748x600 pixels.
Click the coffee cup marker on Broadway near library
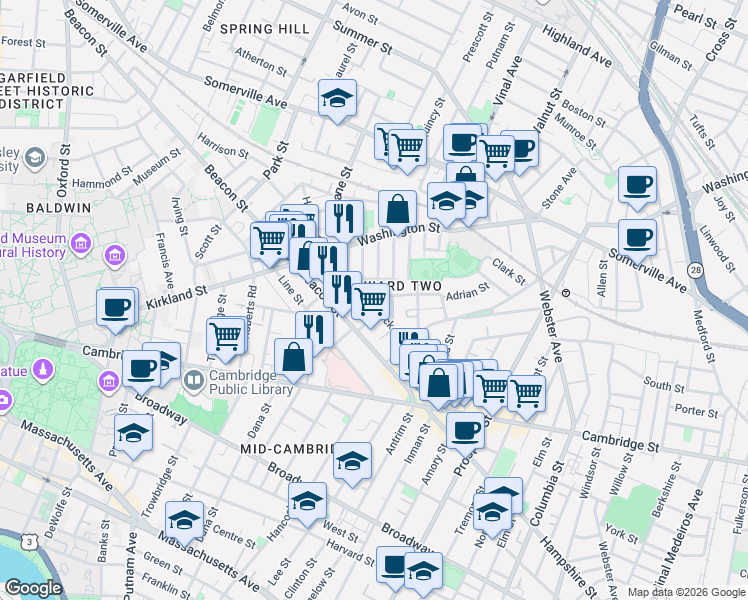click(141, 369)
